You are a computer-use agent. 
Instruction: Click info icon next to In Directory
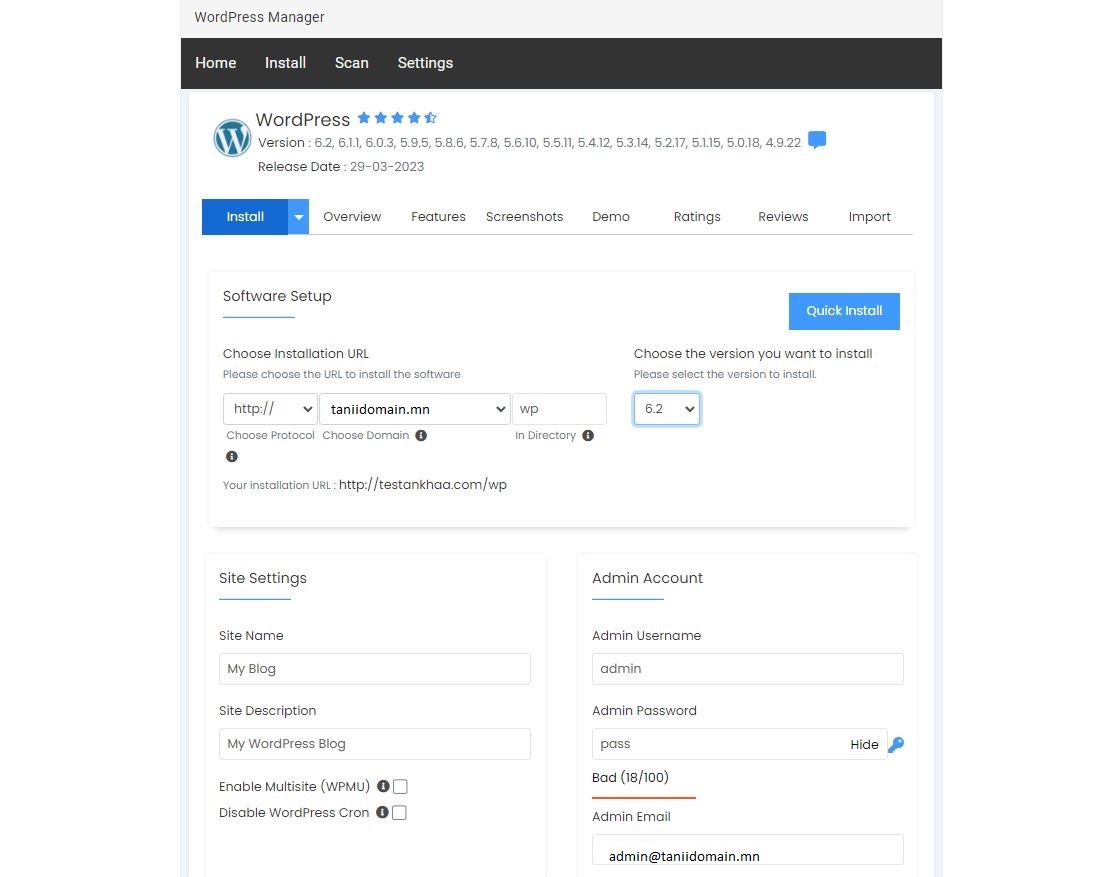[x=588, y=435]
